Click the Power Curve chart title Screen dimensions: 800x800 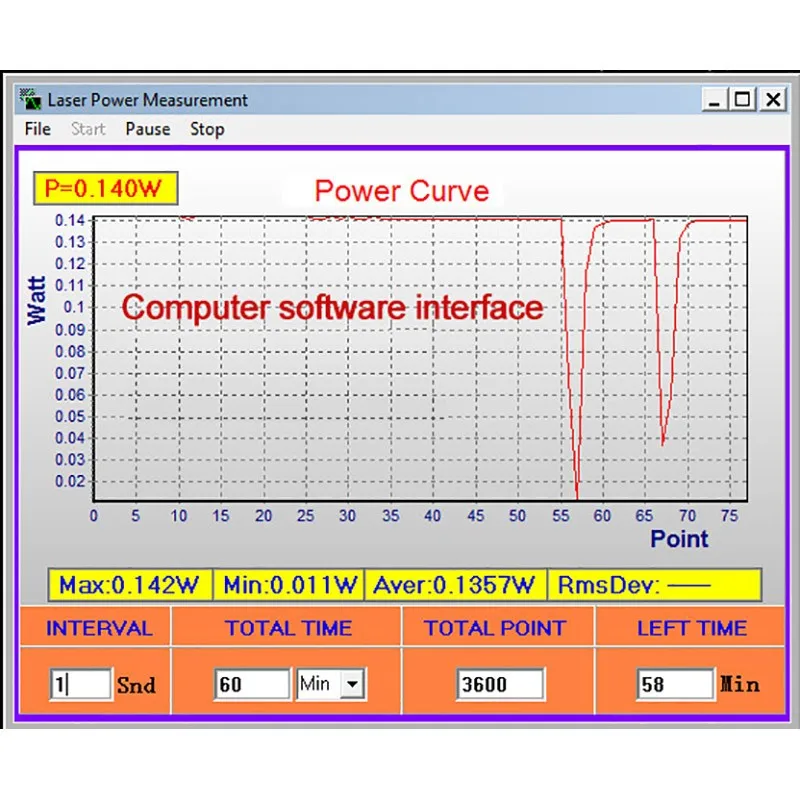pos(402,191)
